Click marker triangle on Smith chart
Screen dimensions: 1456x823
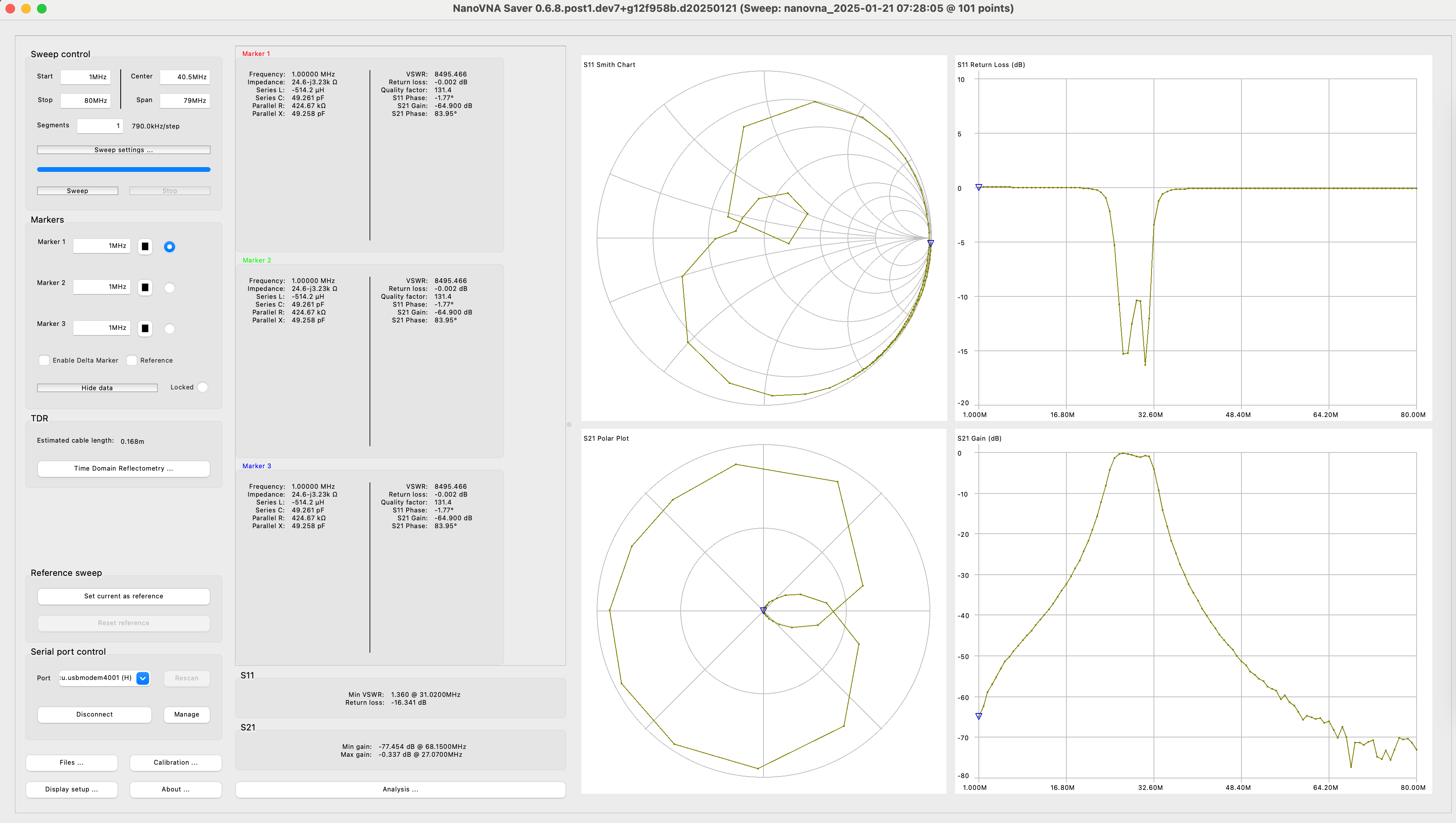[x=930, y=243]
